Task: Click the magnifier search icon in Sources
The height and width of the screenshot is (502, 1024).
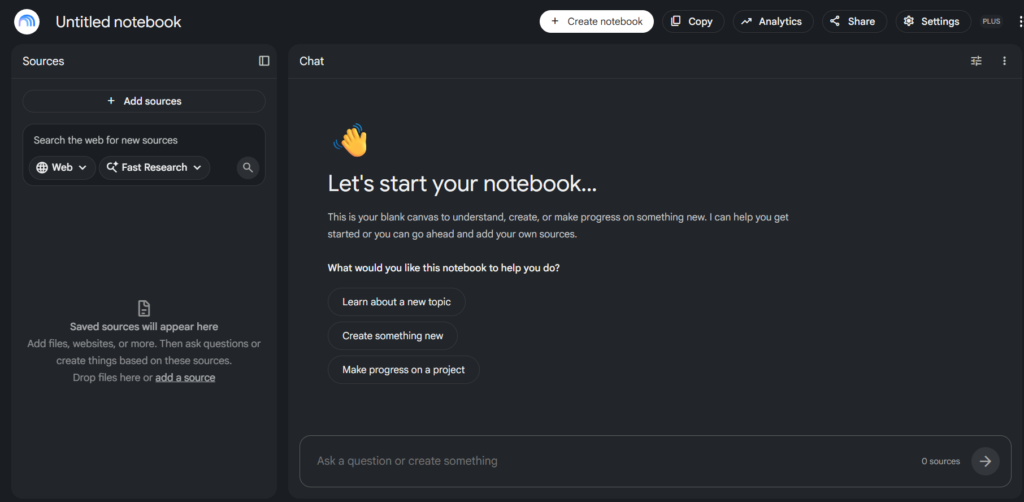Action: click(248, 168)
